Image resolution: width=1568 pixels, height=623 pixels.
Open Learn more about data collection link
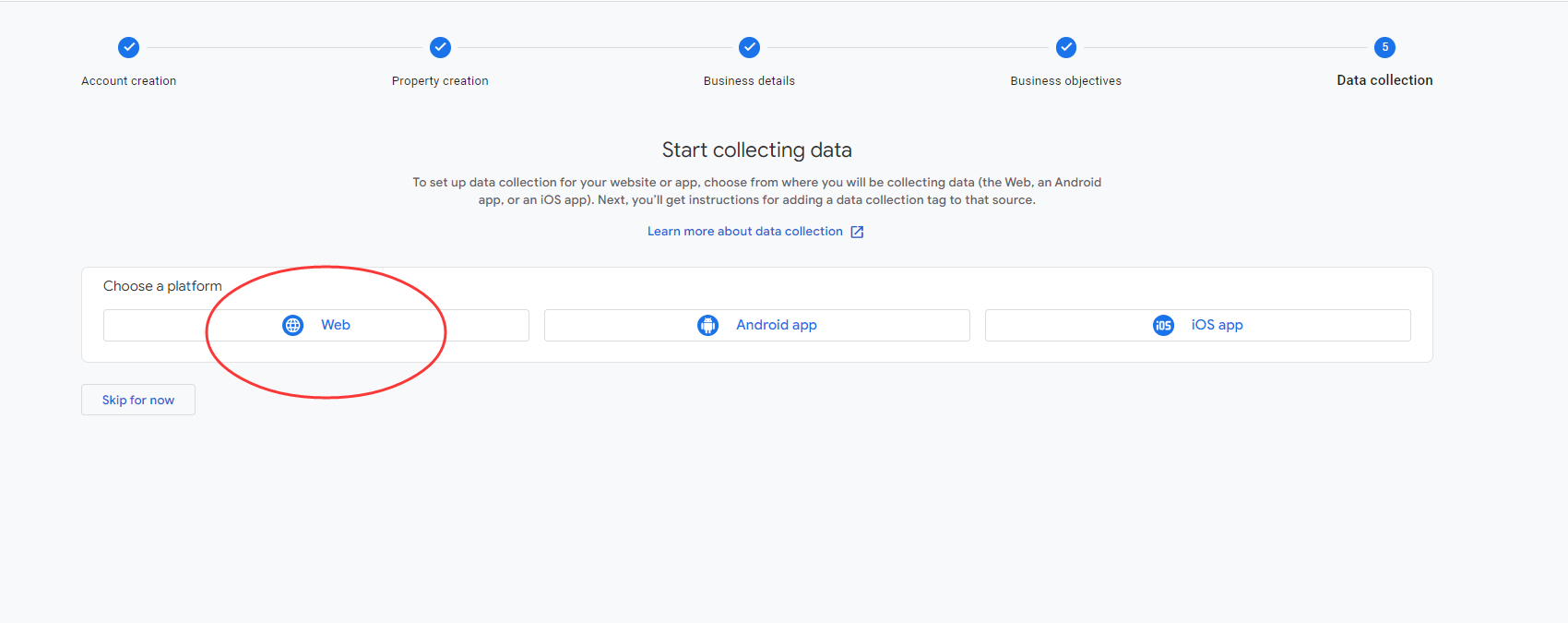point(744,232)
